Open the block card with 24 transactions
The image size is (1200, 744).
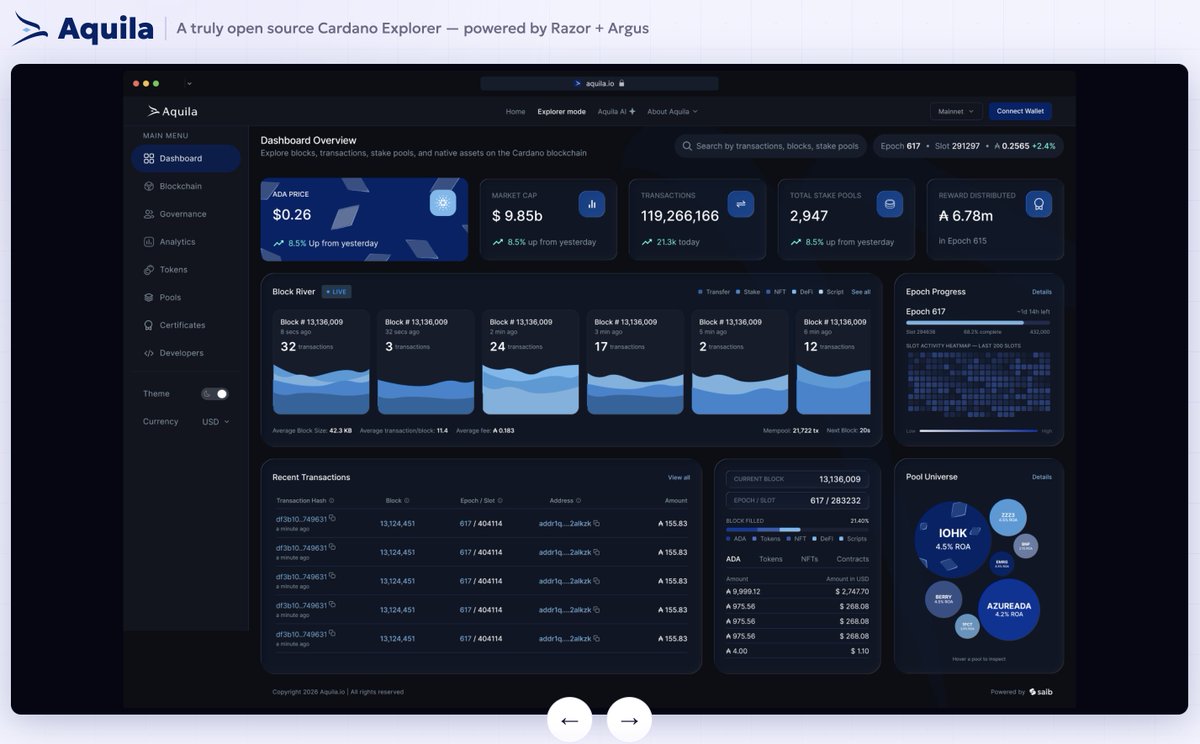pyautogui.click(x=530, y=362)
